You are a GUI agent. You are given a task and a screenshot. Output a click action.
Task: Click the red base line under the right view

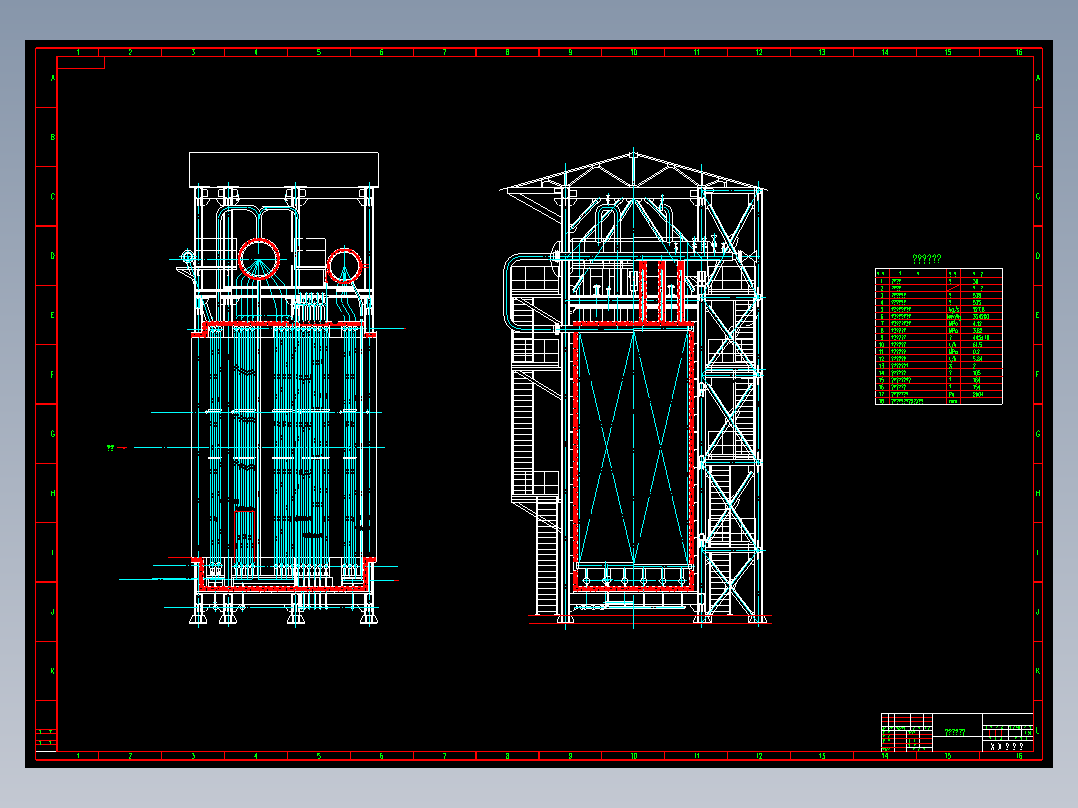click(x=650, y=624)
